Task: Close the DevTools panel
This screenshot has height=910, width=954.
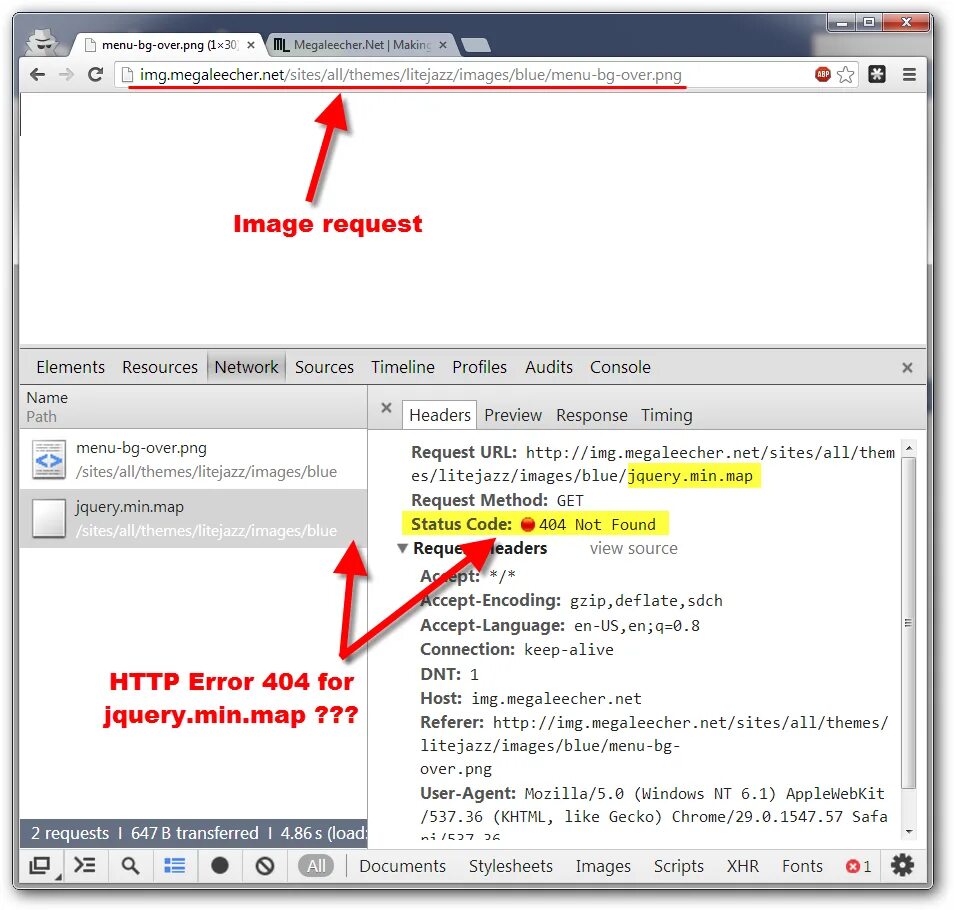Action: click(907, 367)
